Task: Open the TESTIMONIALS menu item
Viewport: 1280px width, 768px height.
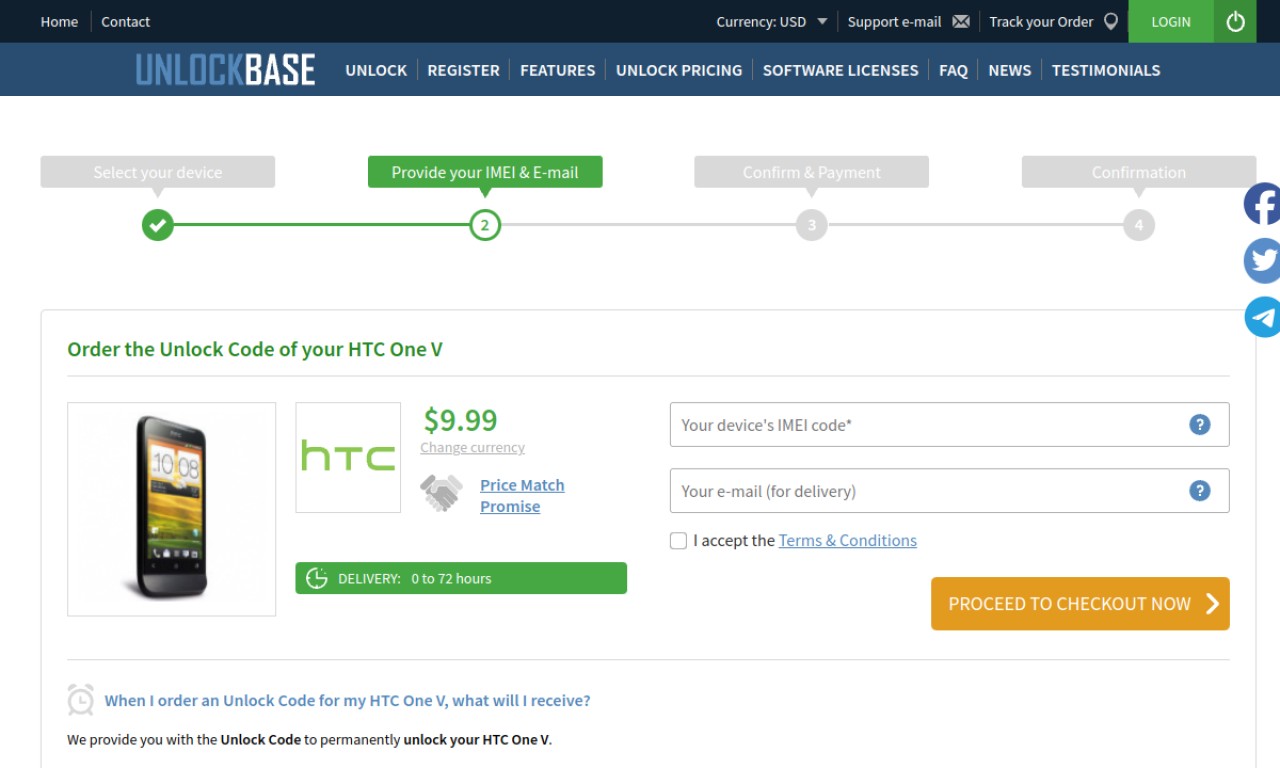Action: pyautogui.click(x=1106, y=70)
